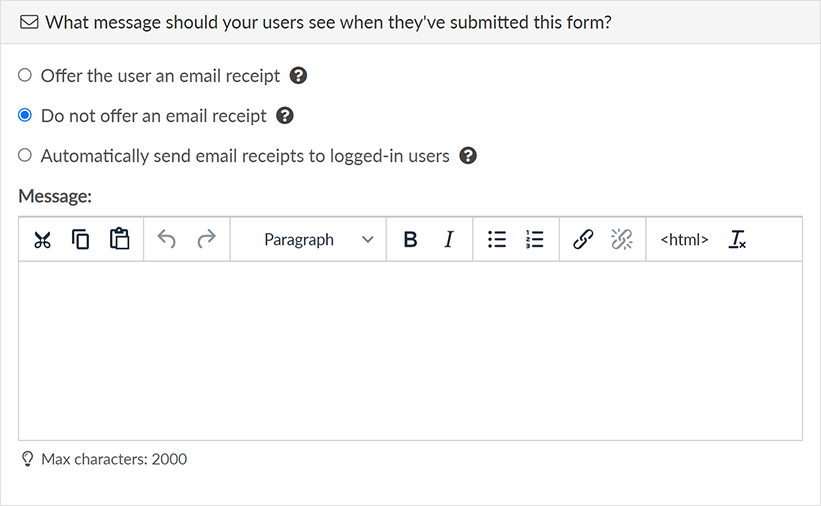Click the Cut scissors icon

(42, 240)
